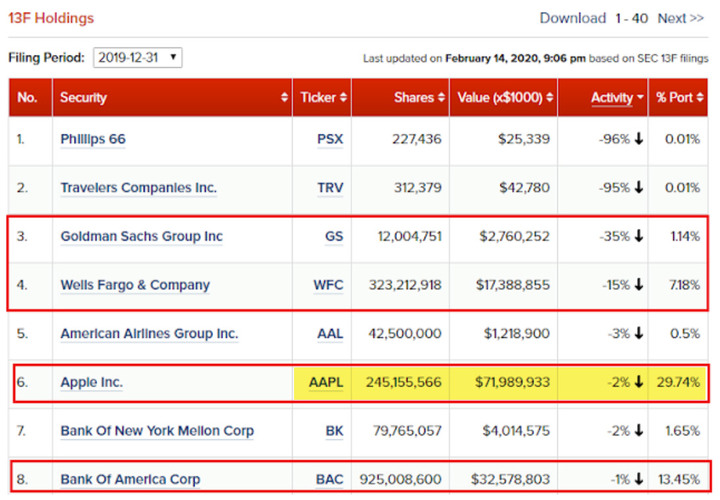The image size is (720, 500).
Task: Click the Download link
Action: [x=573, y=18]
